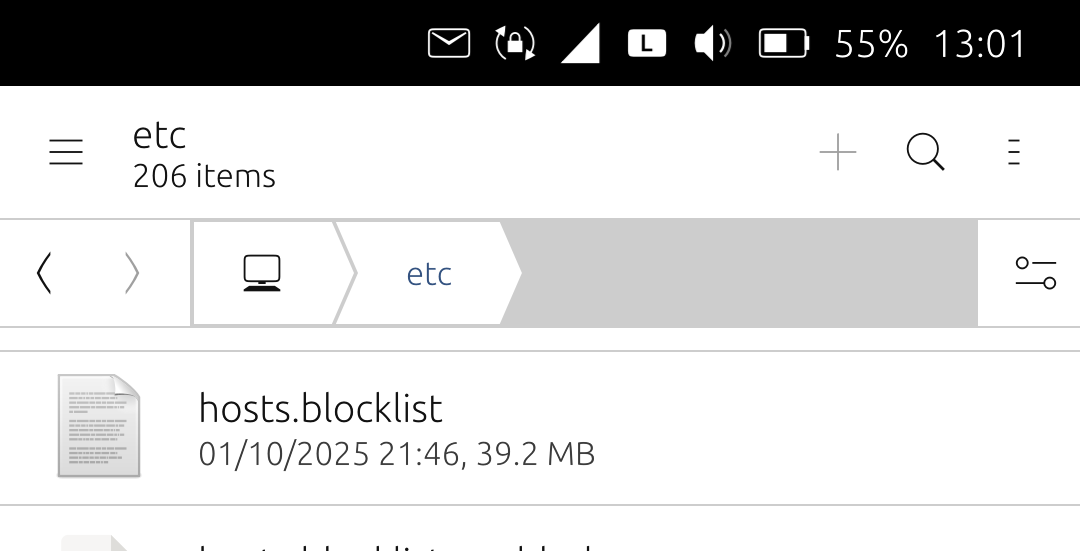This screenshot has width=1080, height=551.
Task: Open the keyboard layout L indicator
Action: click(x=646, y=43)
